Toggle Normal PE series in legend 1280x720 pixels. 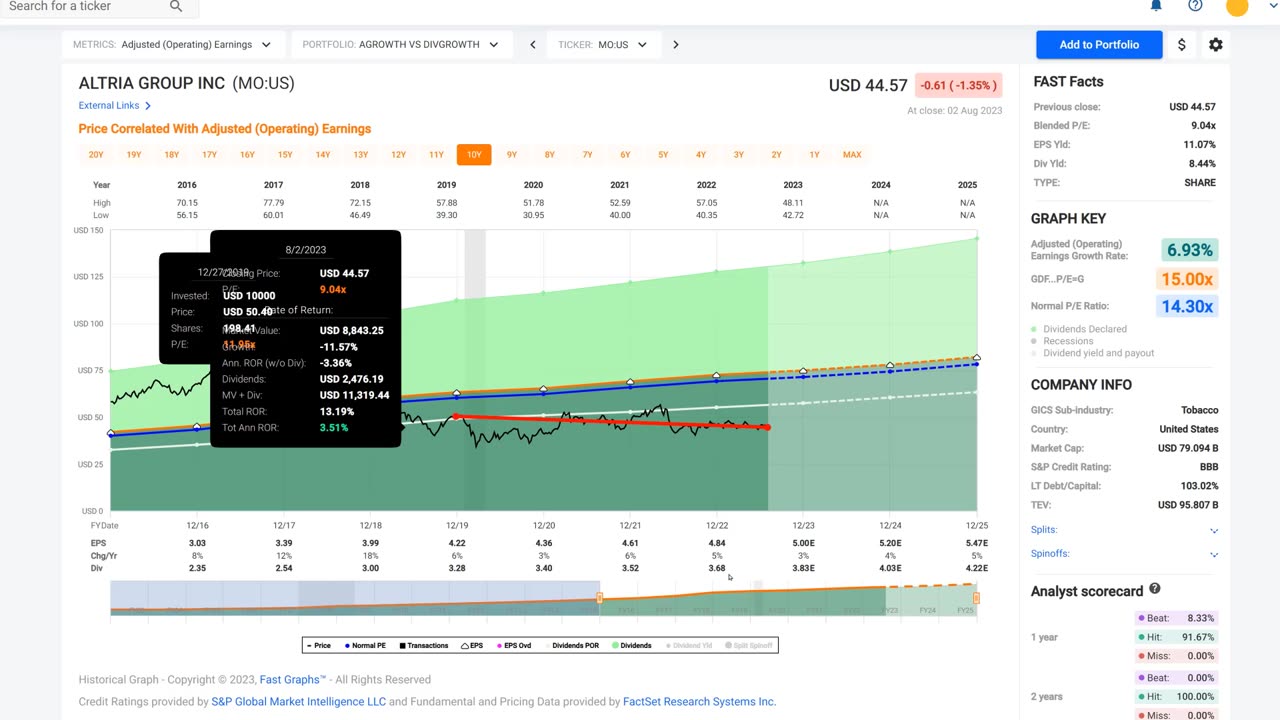366,646
